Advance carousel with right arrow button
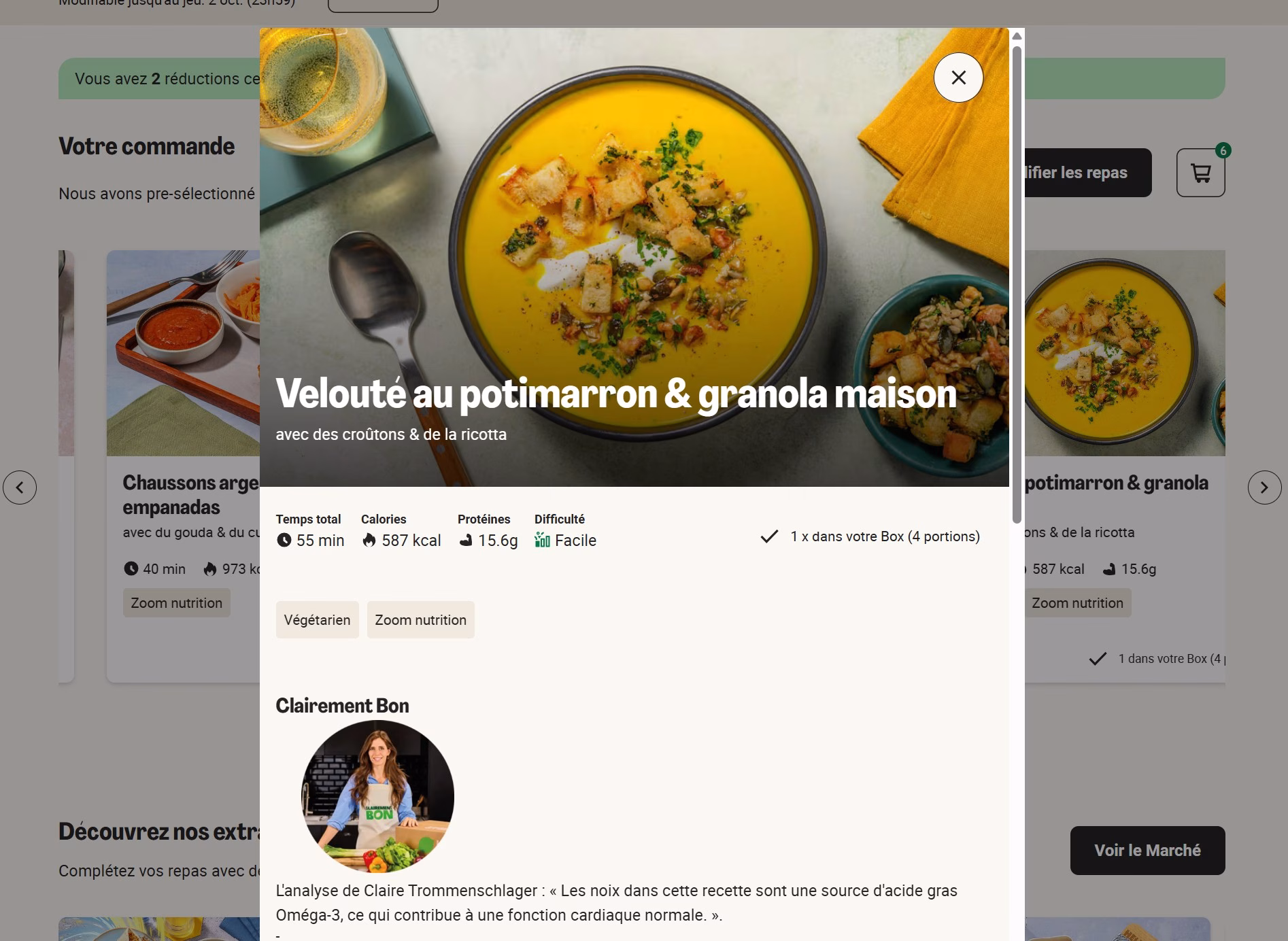 1264,487
